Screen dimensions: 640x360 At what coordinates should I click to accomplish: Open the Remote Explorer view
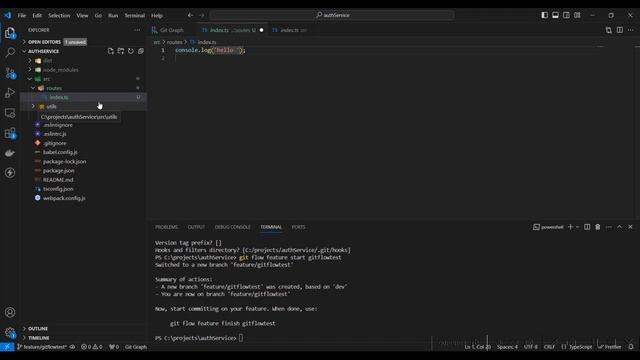click(10, 113)
